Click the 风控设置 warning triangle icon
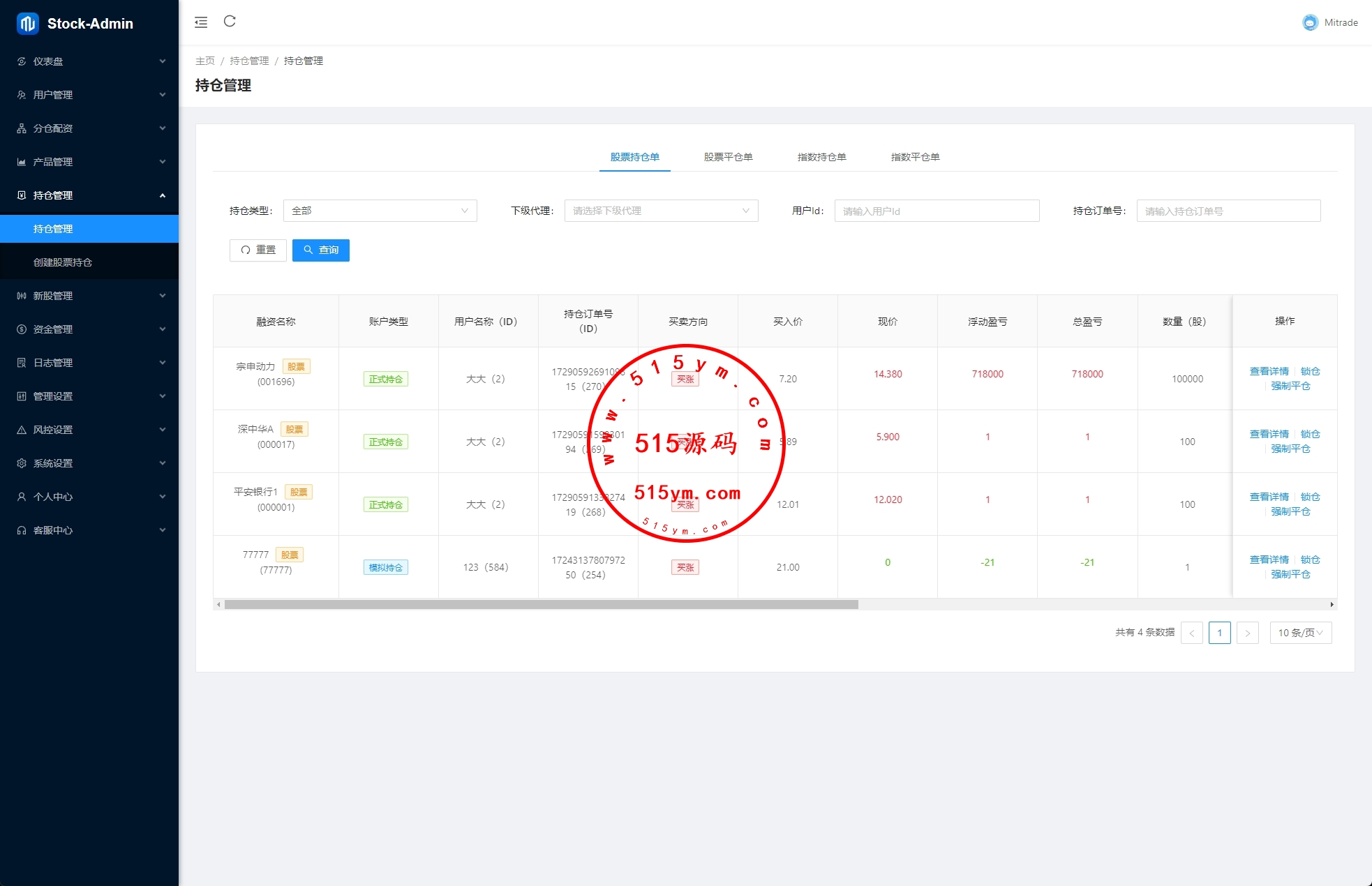 point(22,430)
